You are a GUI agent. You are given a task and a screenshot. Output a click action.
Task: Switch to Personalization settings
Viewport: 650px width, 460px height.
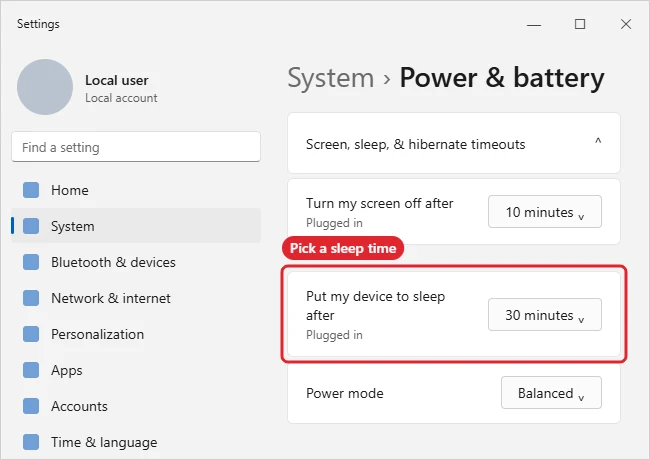click(136, 334)
